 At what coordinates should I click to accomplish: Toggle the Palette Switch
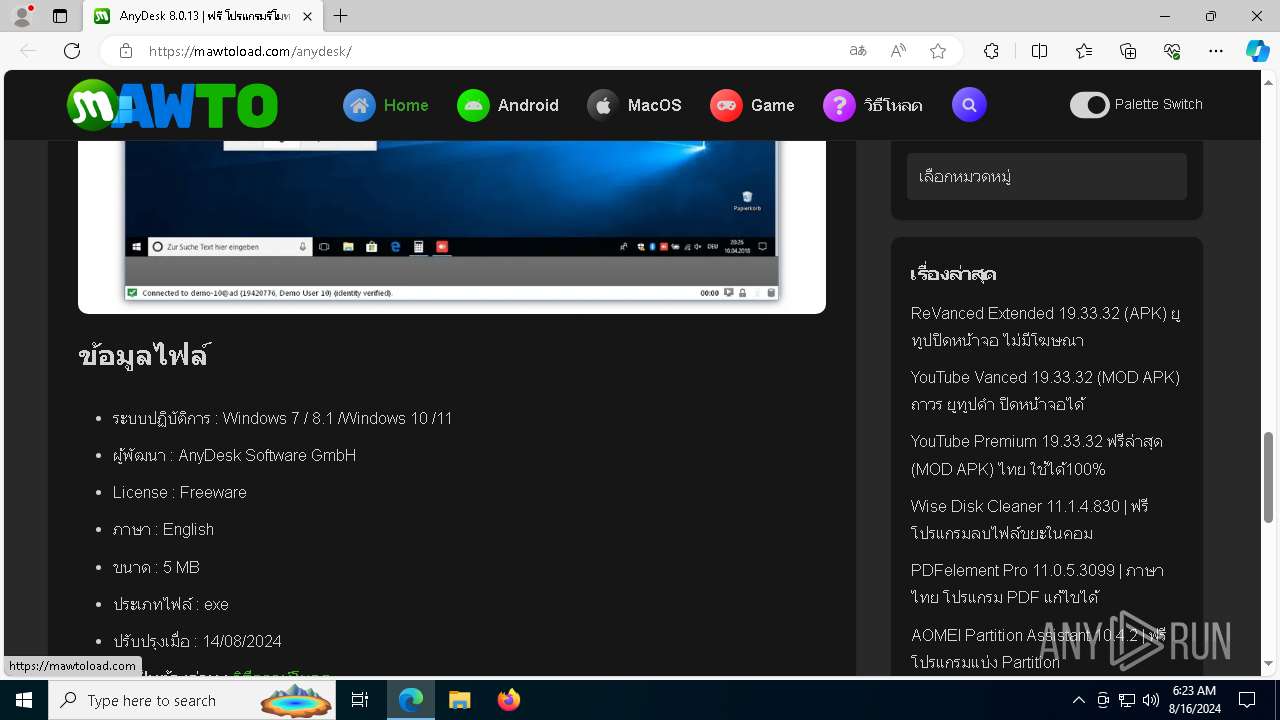1090,105
